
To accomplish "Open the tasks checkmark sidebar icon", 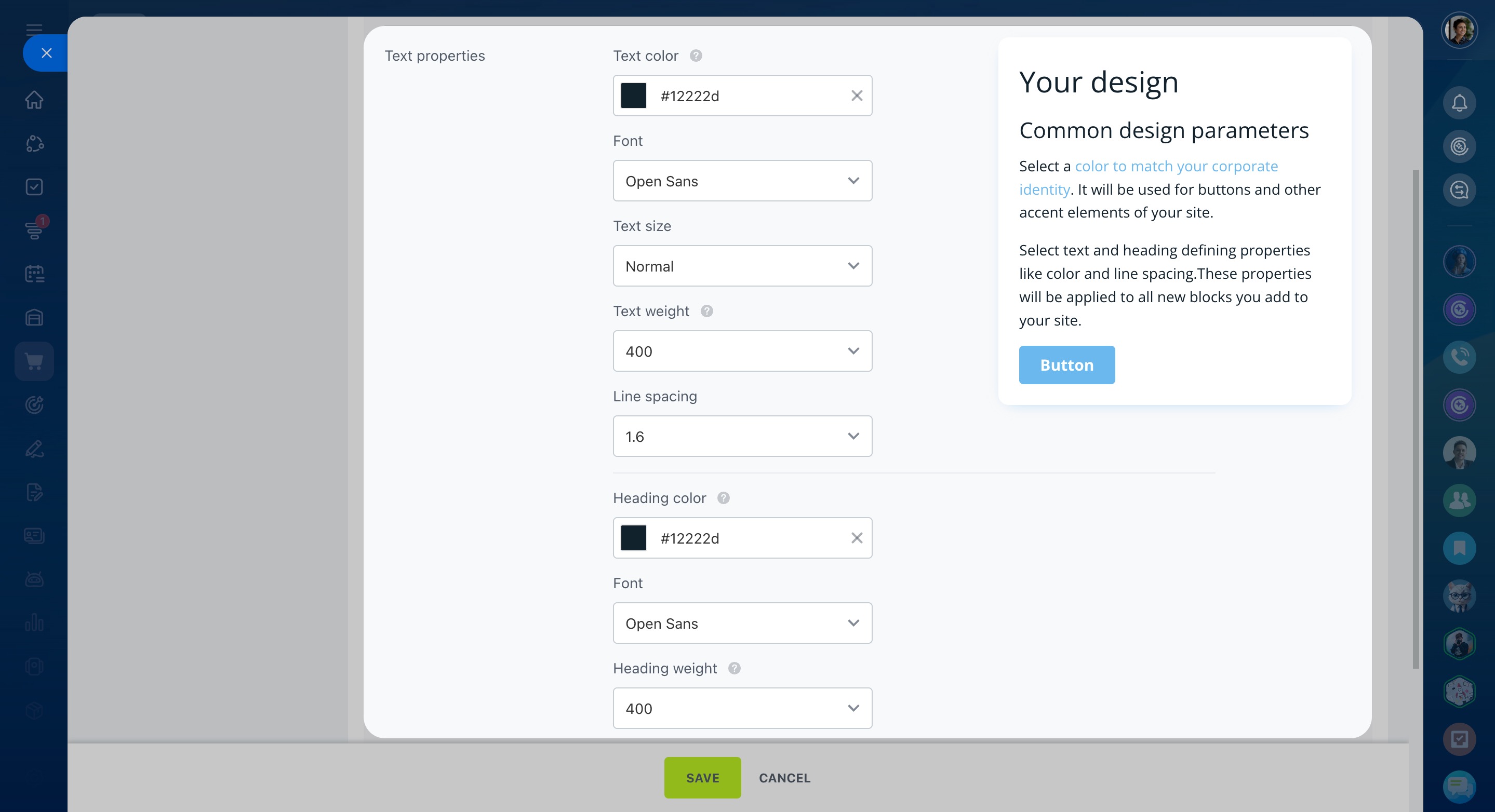I will [34, 187].
